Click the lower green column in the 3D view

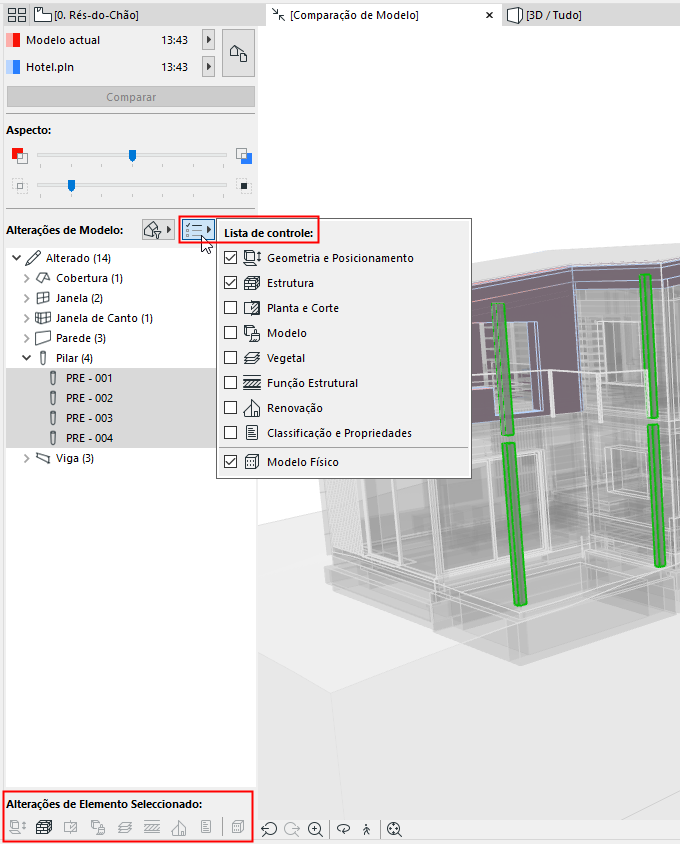click(x=514, y=523)
